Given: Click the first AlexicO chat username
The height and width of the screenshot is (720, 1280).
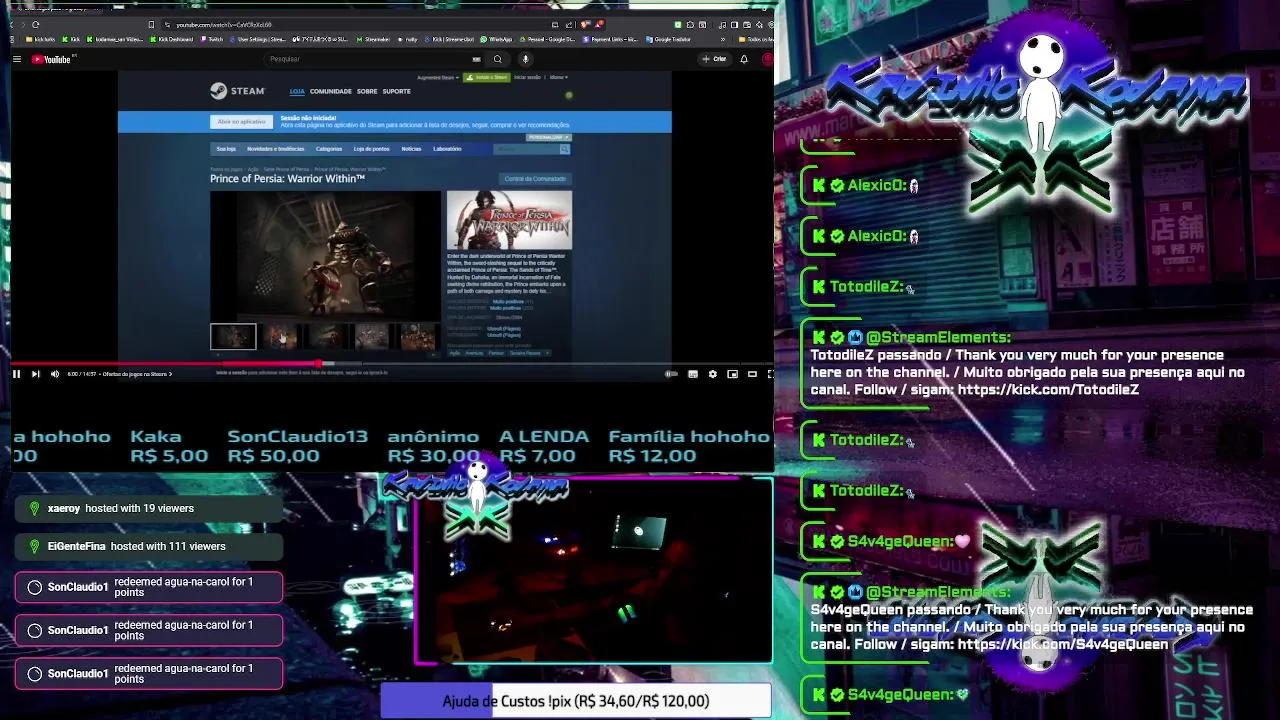Looking at the screenshot, I should pos(876,185).
